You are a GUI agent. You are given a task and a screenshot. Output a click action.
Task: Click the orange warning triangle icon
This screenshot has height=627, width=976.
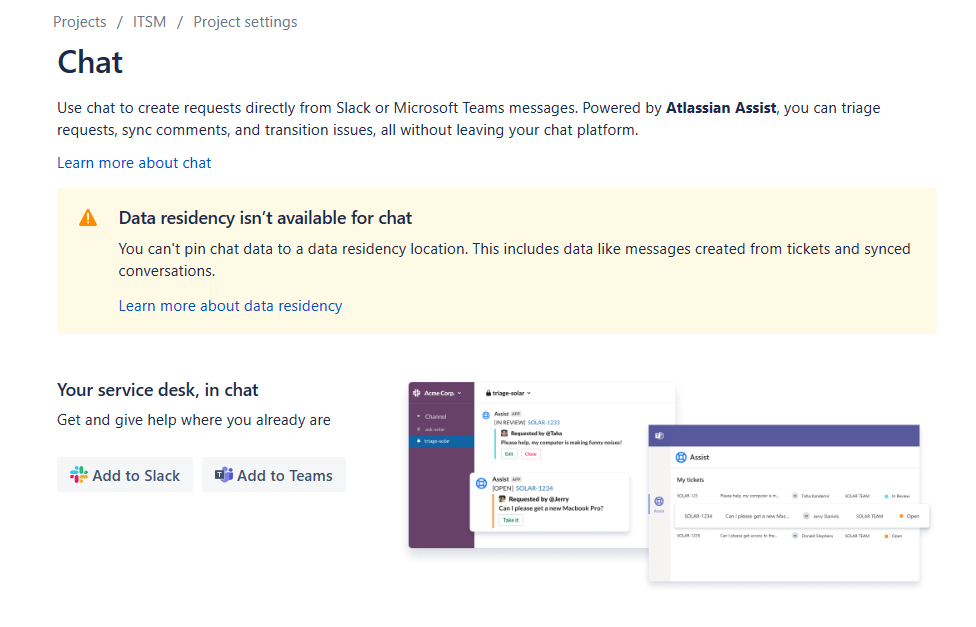(x=88, y=218)
